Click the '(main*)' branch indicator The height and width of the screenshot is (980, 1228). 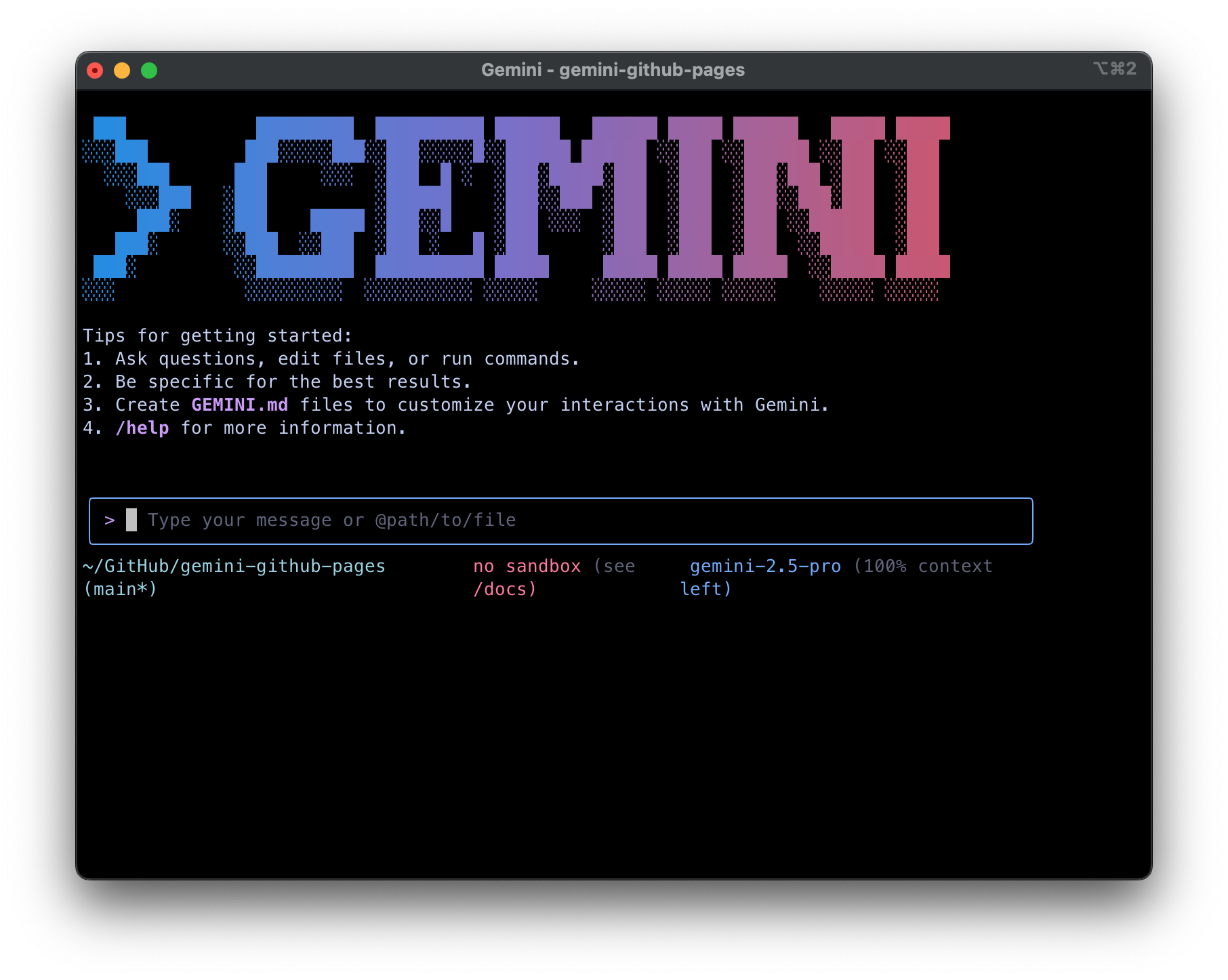(x=120, y=589)
